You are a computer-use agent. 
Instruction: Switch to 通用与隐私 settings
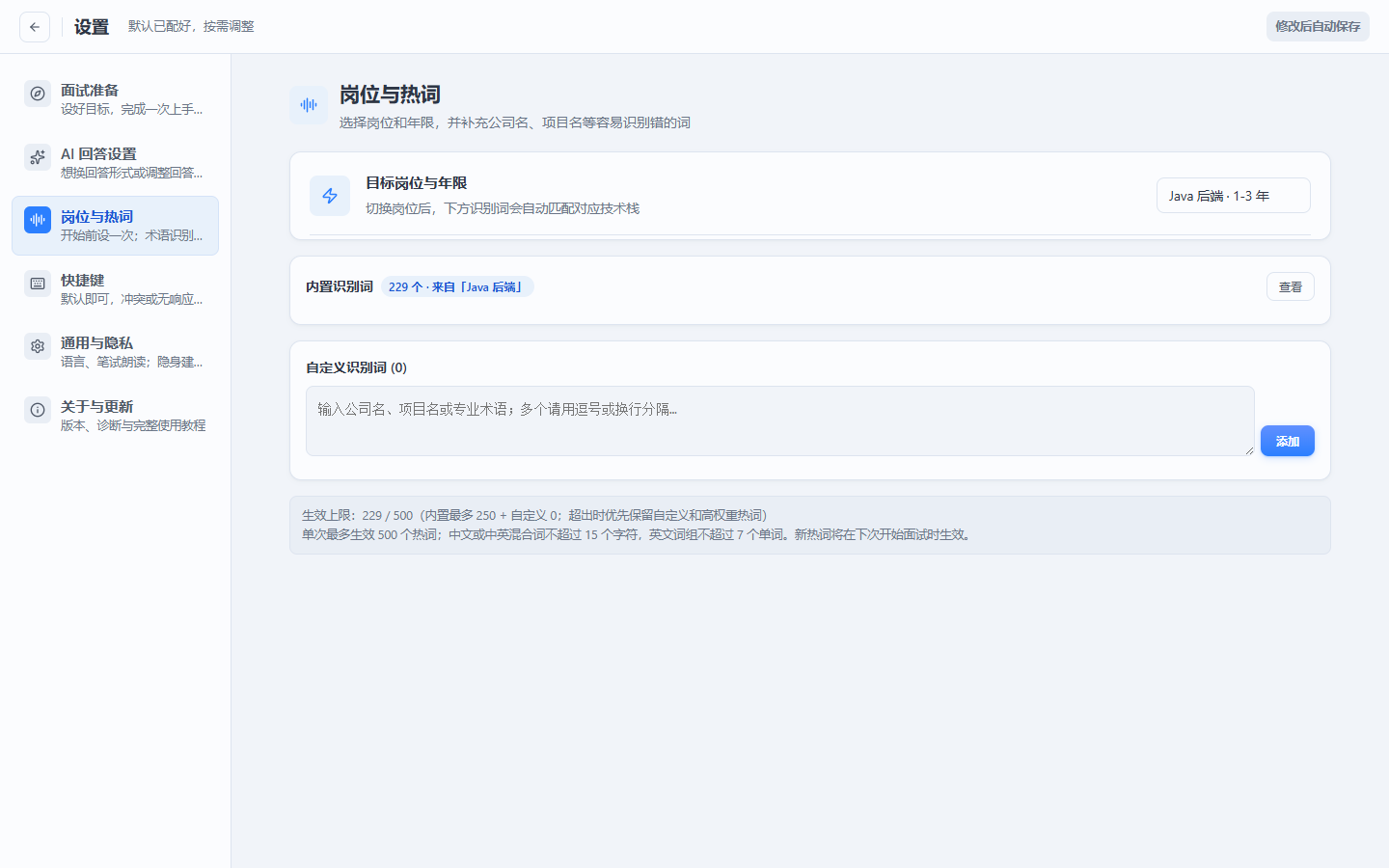tap(115, 352)
